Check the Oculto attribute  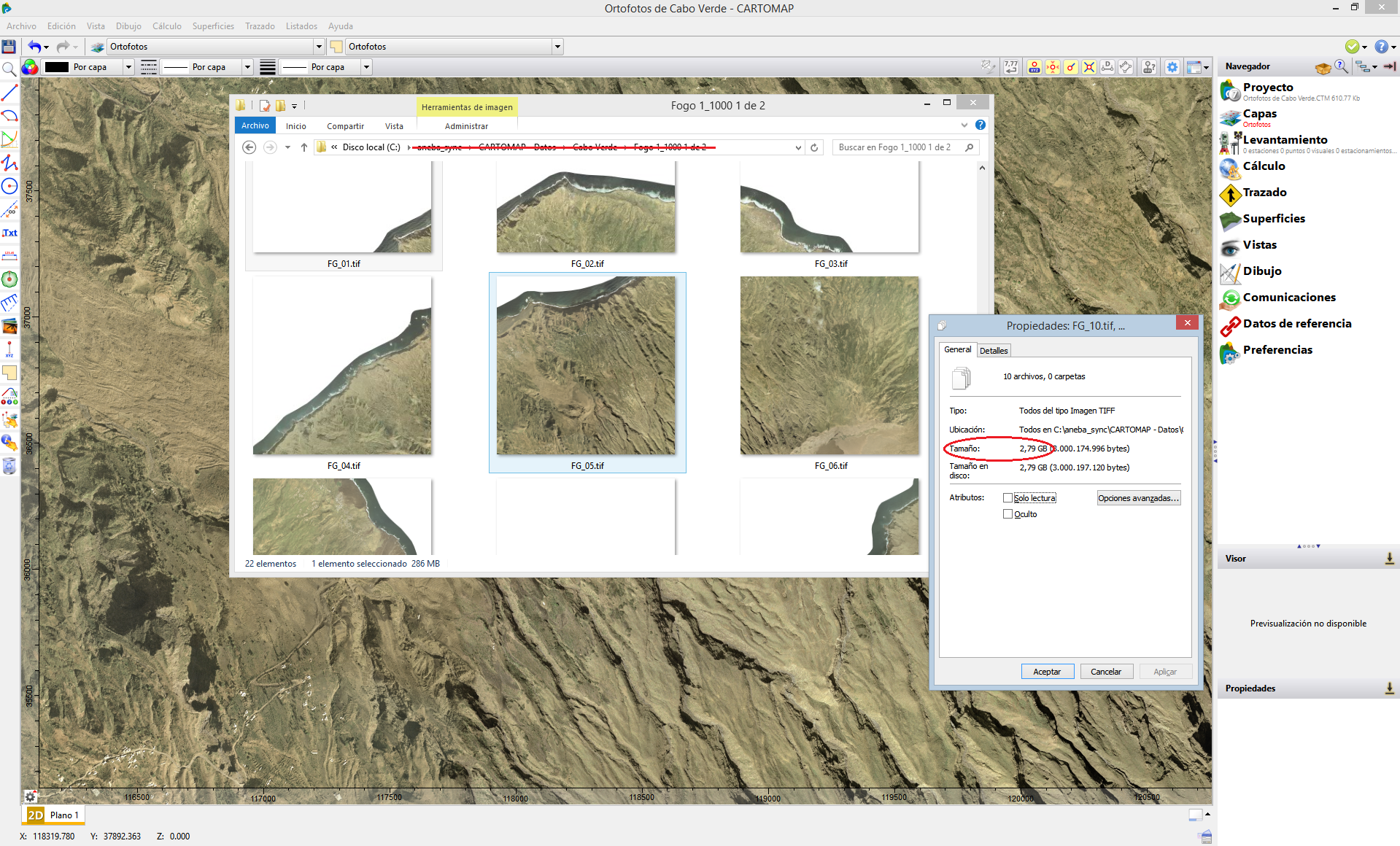pyautogui.click(x=1008, y=513)
